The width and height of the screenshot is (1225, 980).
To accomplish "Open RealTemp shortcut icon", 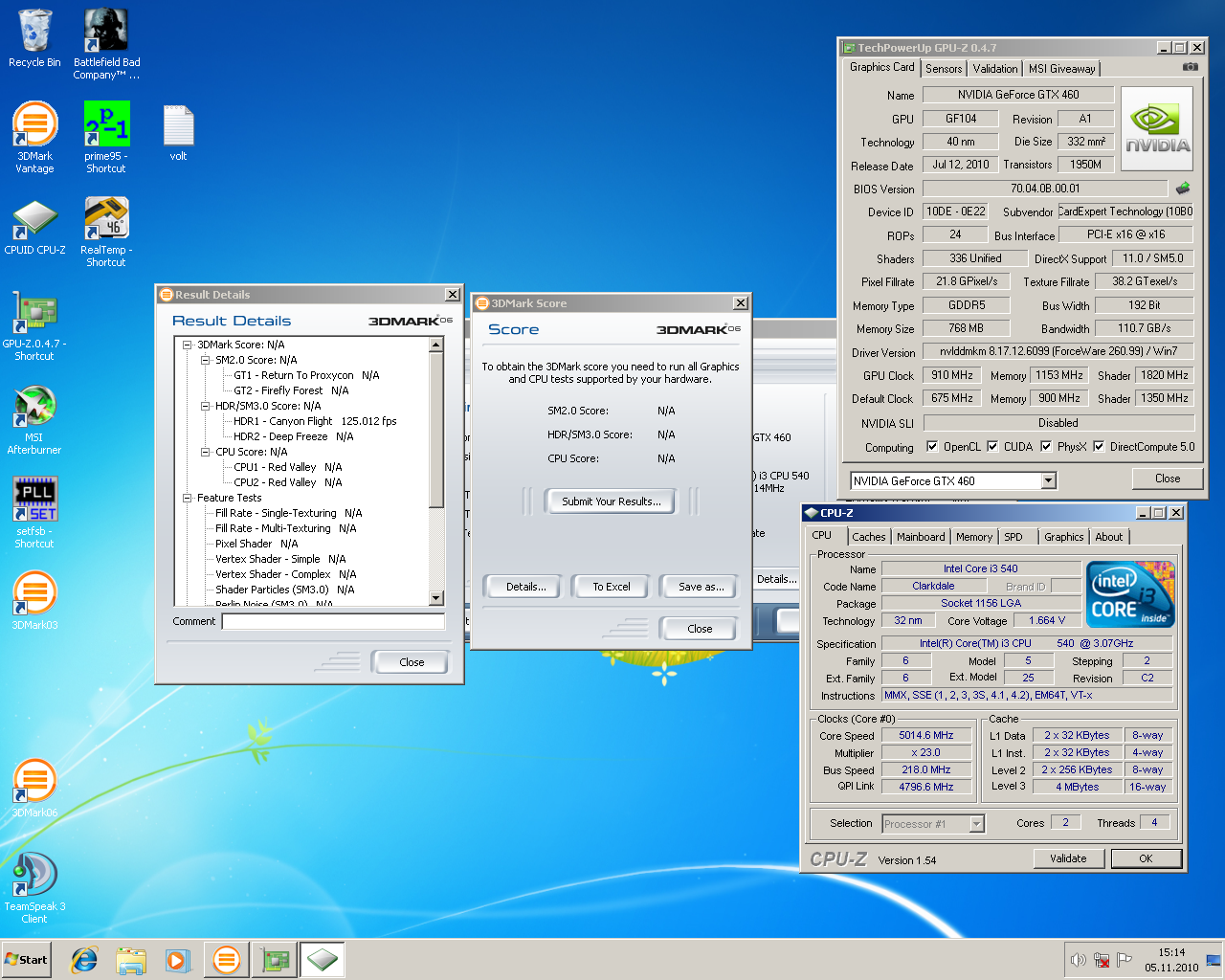I will (x=106, y=232).
